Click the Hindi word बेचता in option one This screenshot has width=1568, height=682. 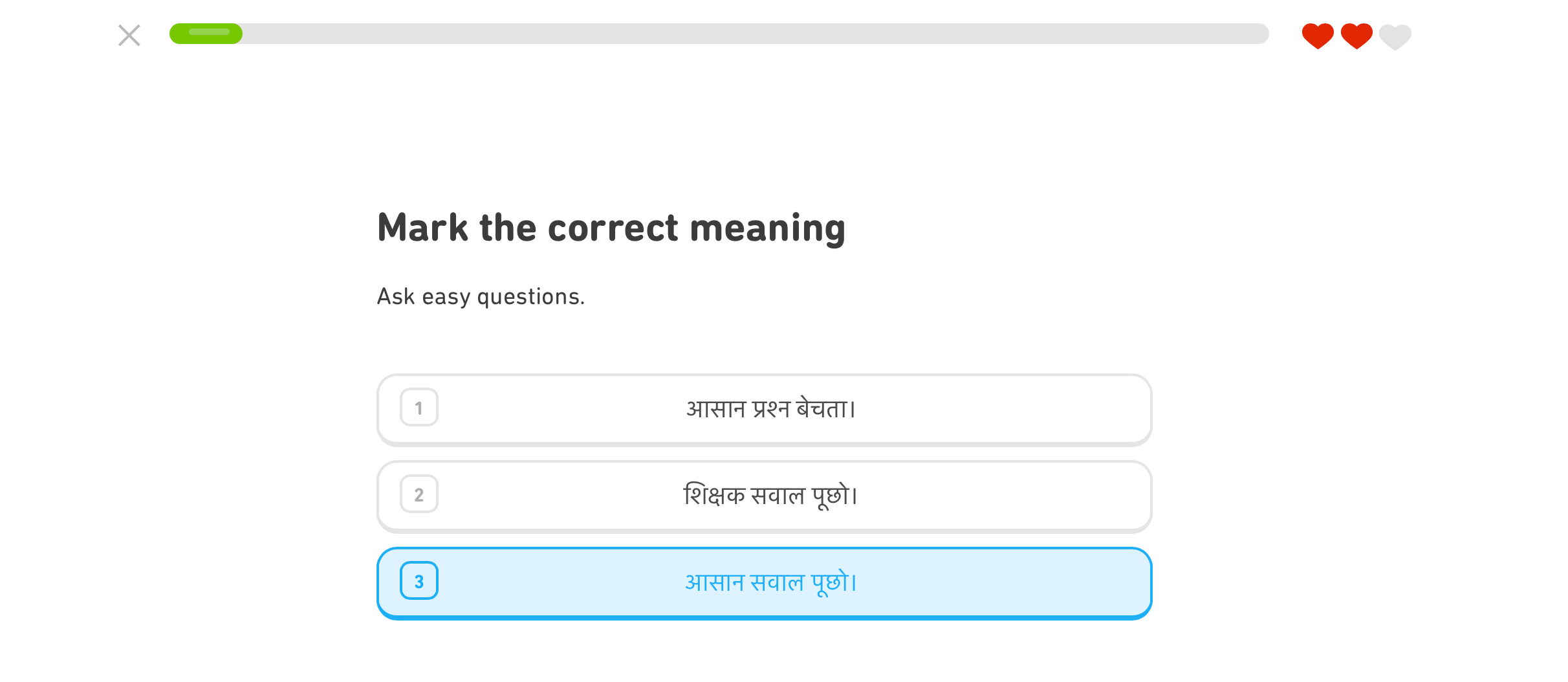point(822,408)
